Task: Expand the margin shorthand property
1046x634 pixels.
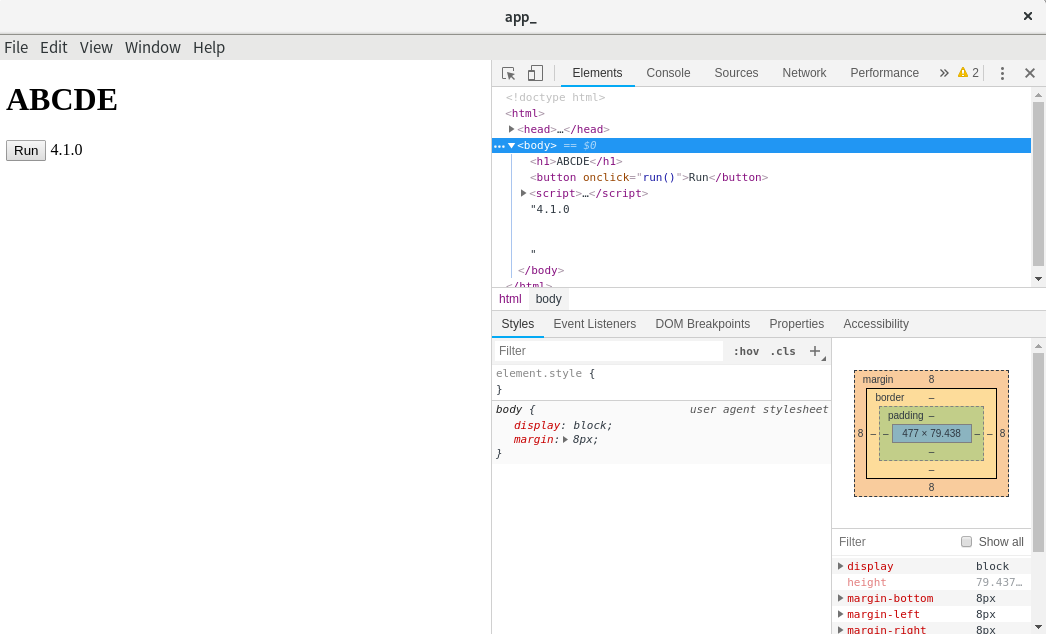Action: pyautogui.click(x=565, y=439)
